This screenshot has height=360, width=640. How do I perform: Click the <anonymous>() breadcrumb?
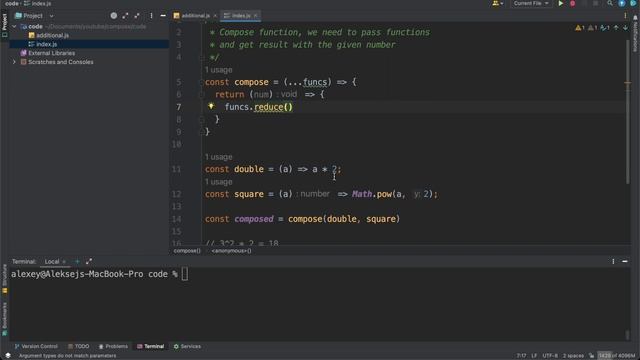click(x=231, y=251)
